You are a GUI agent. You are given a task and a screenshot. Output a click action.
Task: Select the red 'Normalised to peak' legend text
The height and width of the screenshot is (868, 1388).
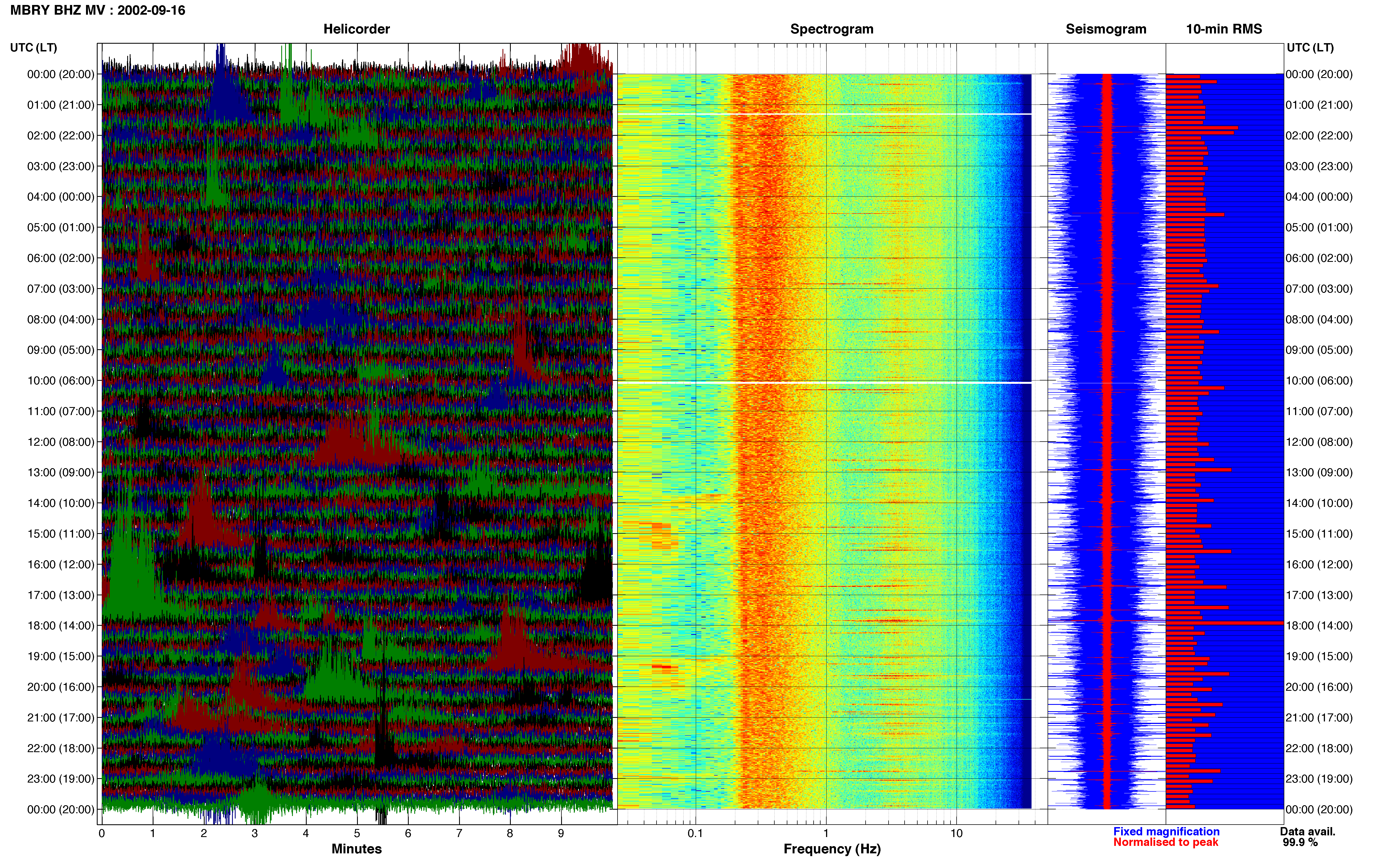pyautogui.click(x=1165, y=842)
